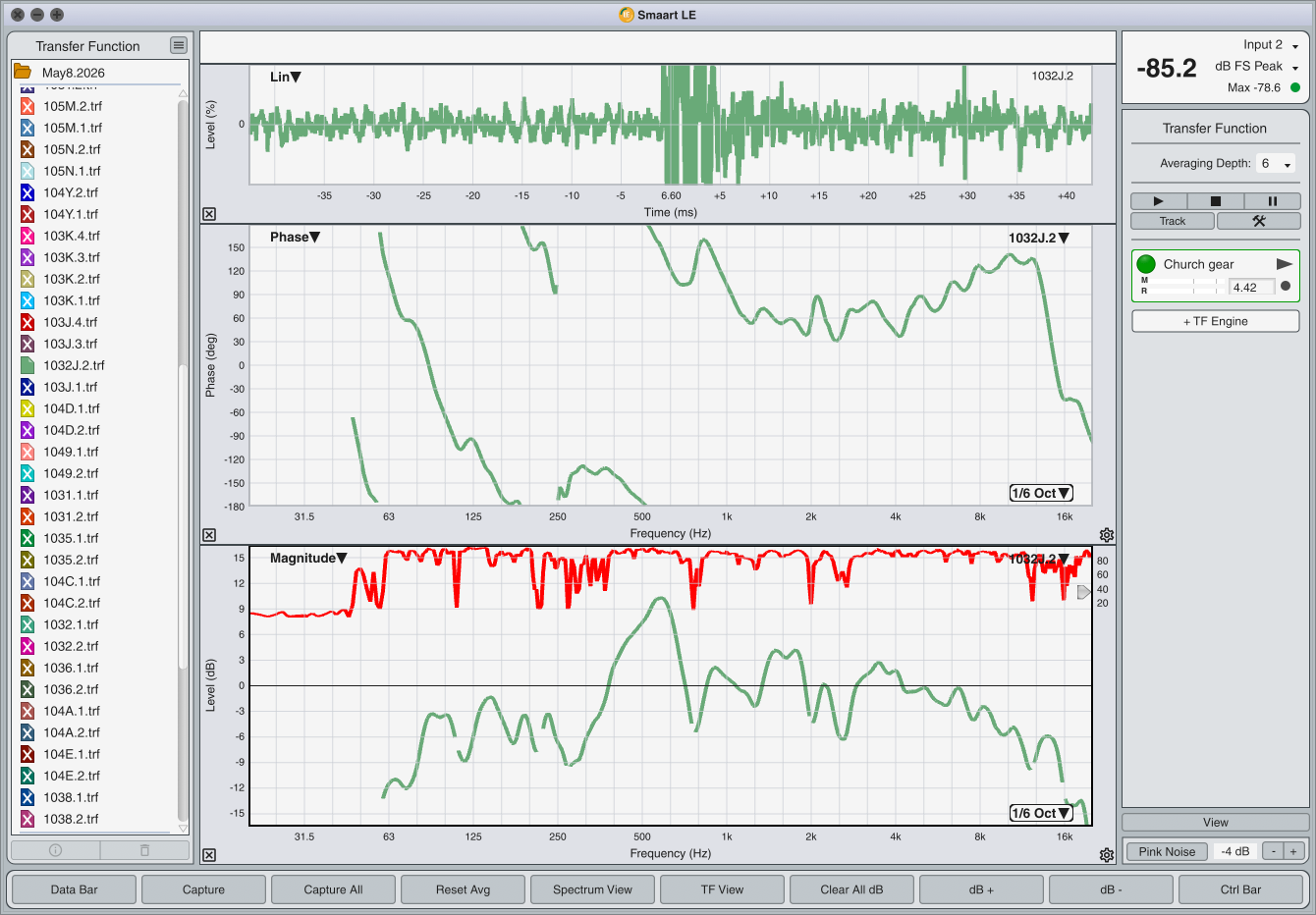The image size is (1316, 915).
Task: Click the Capture All button
Action: coord(333,889)
